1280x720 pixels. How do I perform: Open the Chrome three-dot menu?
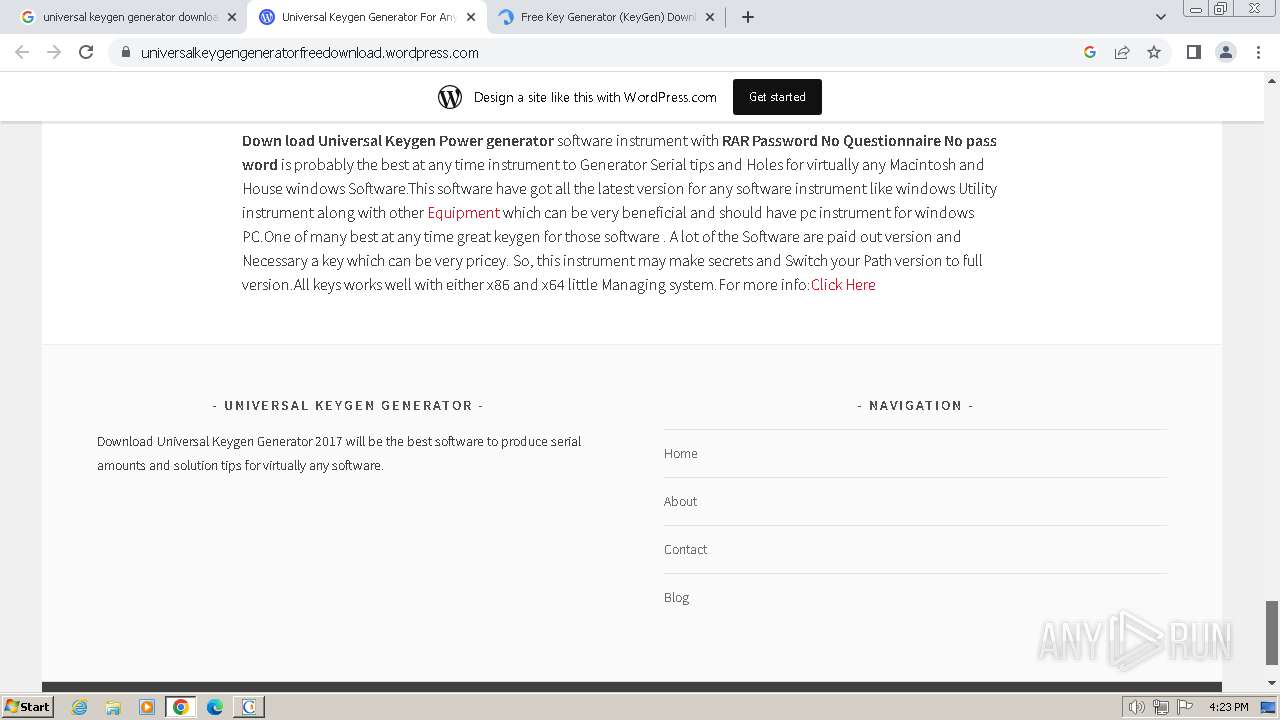[1259, 52]
